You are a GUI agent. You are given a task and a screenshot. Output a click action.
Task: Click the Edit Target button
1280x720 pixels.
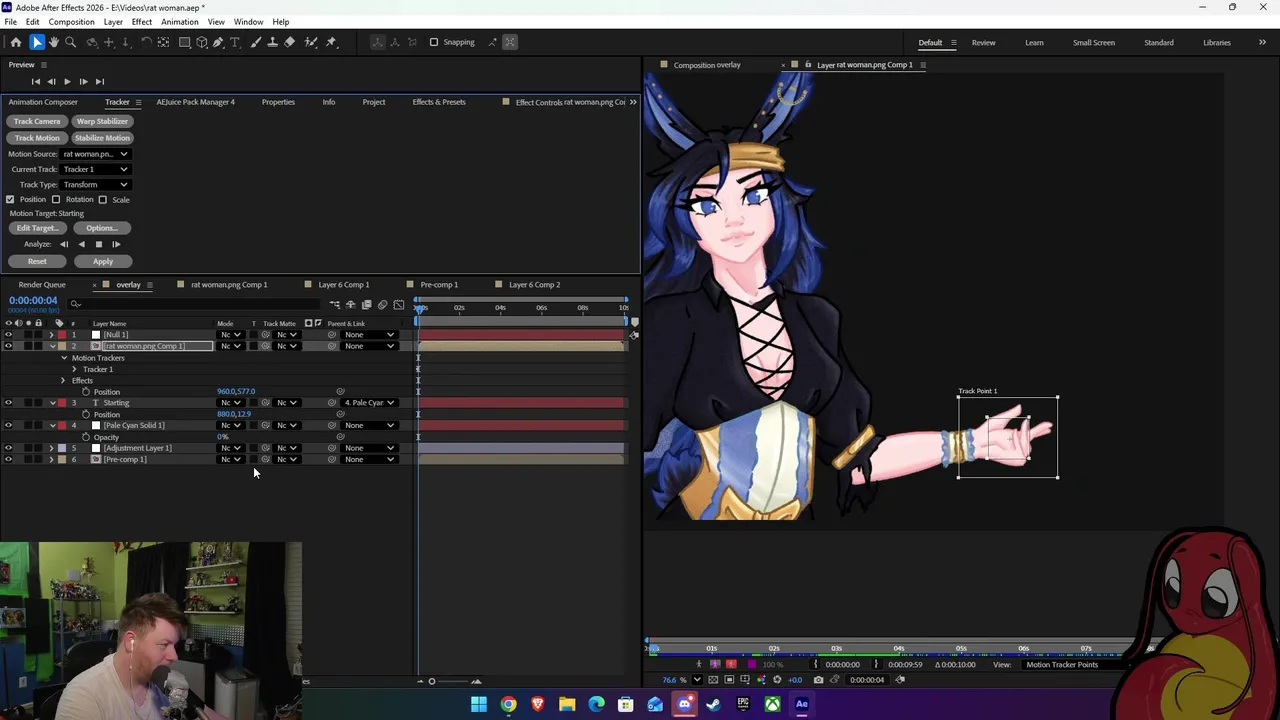(37, 228)
